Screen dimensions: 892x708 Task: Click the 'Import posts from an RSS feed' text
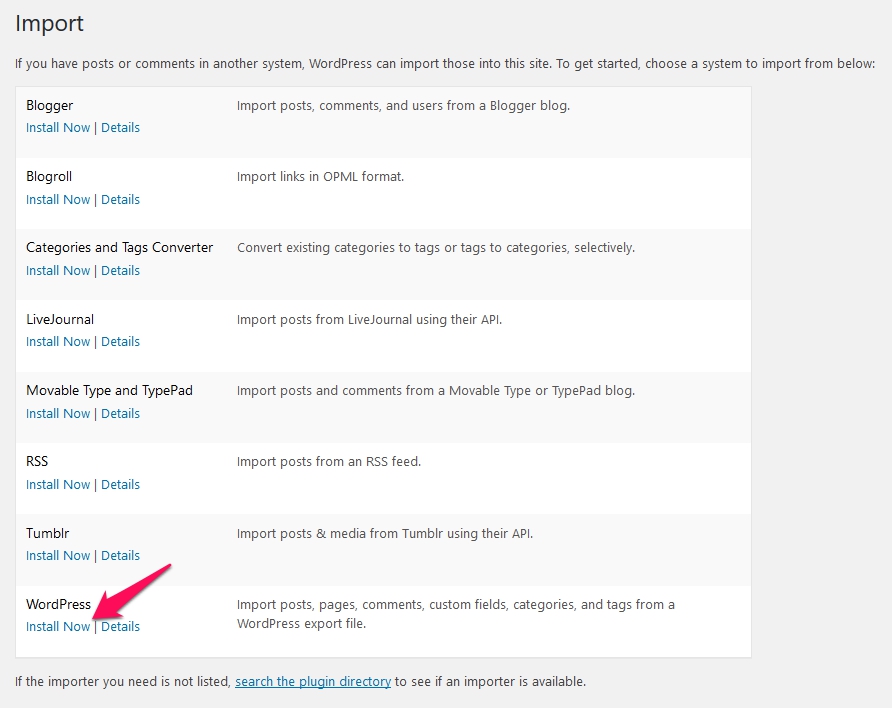click(329, 462)
